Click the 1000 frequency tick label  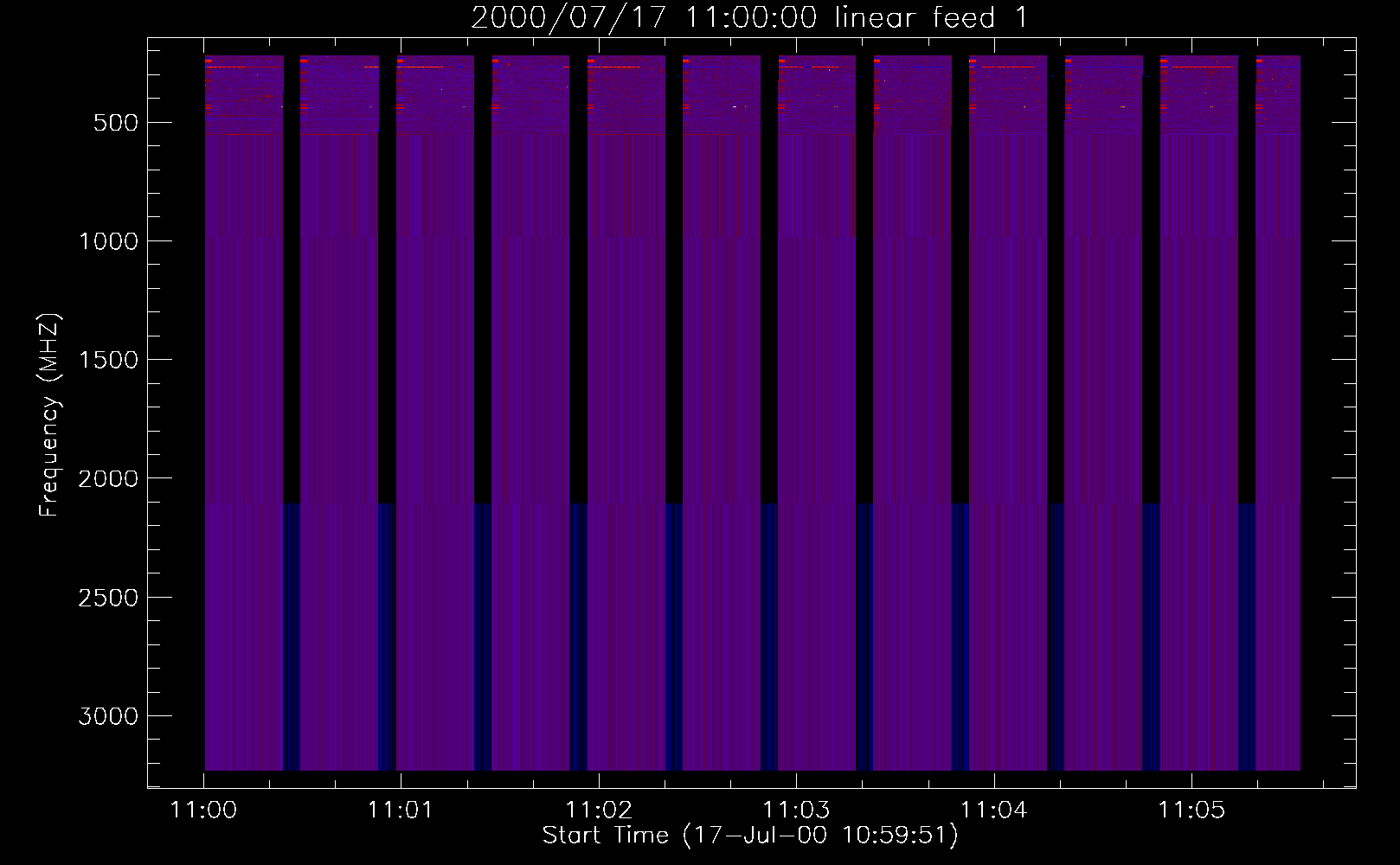coord(108,241)
